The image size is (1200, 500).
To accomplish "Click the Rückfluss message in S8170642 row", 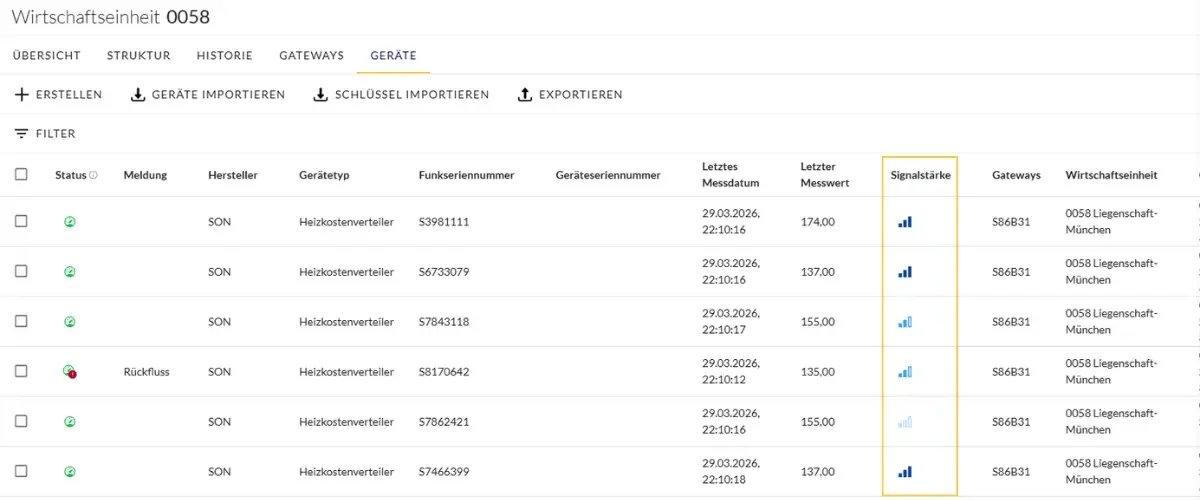I will pyautogui.click(x=147, y=372).
